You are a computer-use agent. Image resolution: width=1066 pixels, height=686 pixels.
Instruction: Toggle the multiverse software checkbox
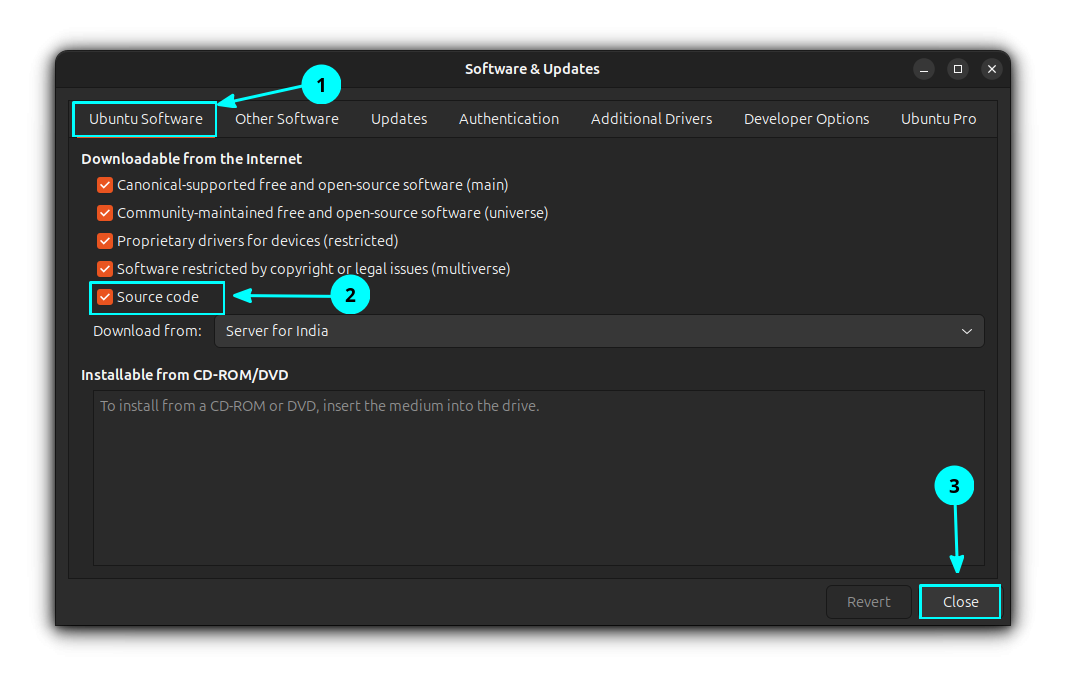point(105,269)
